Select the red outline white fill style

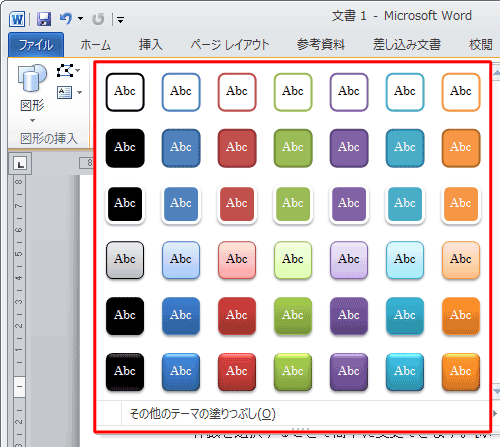[237, 92]
